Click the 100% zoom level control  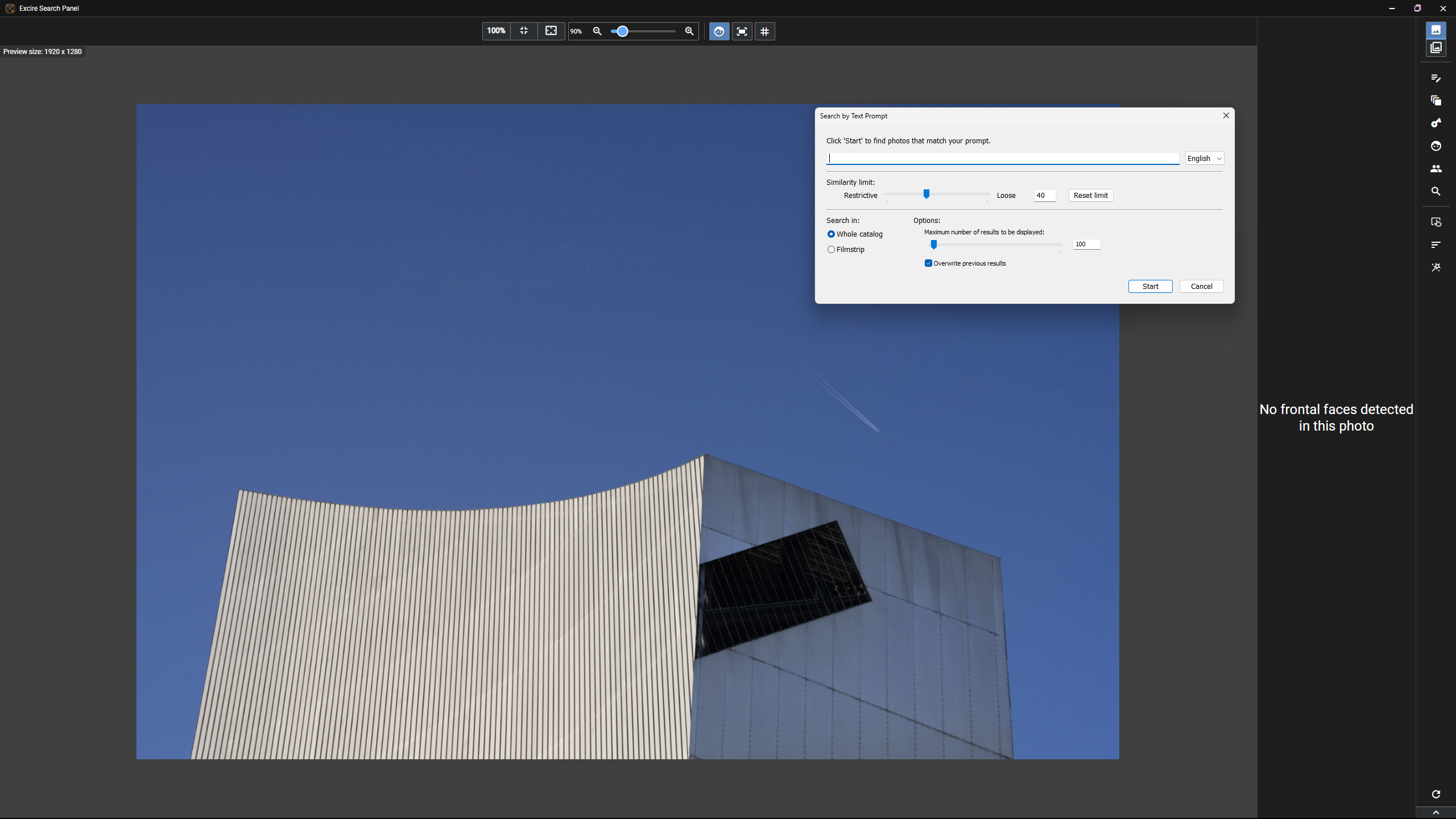tap(495, 31)
